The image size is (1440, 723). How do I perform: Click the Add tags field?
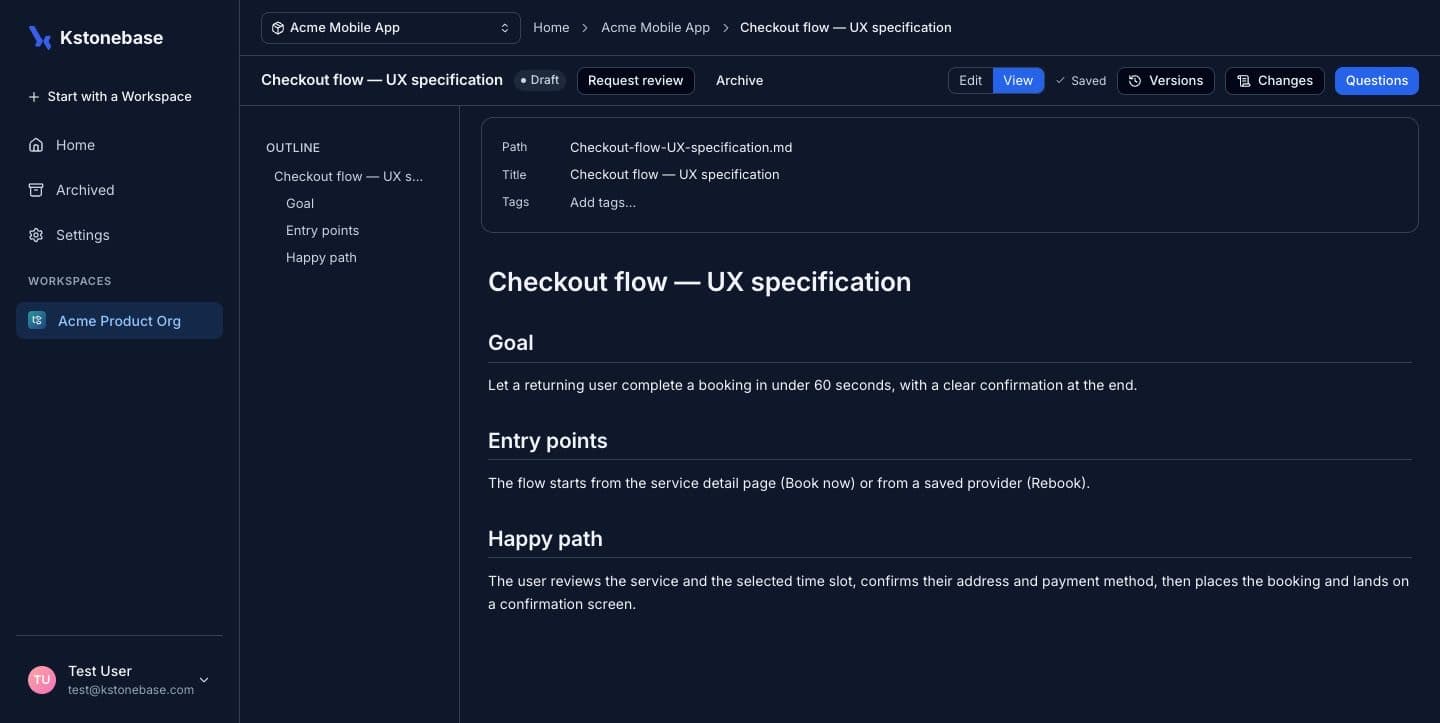coord(603,202)
